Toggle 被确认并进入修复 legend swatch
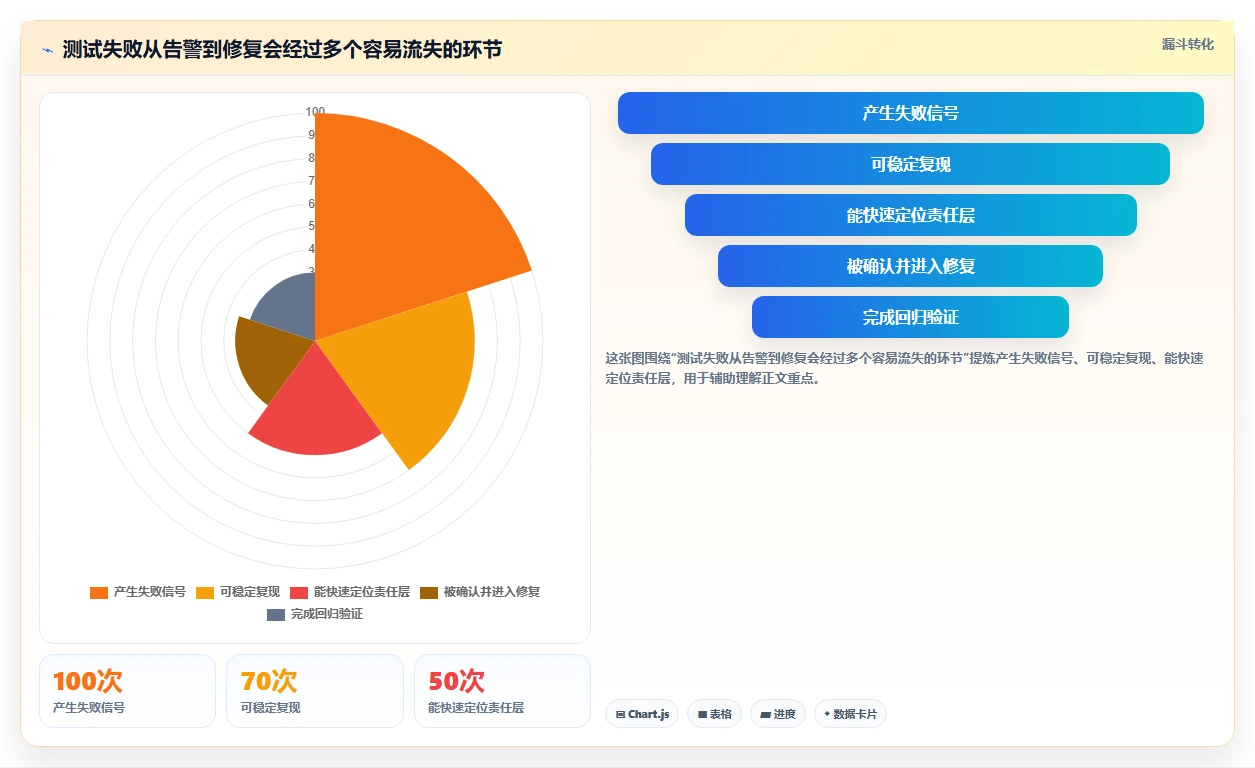This screenshot has width=1255, height=768. pyautogui.click(x=429, y=592)
